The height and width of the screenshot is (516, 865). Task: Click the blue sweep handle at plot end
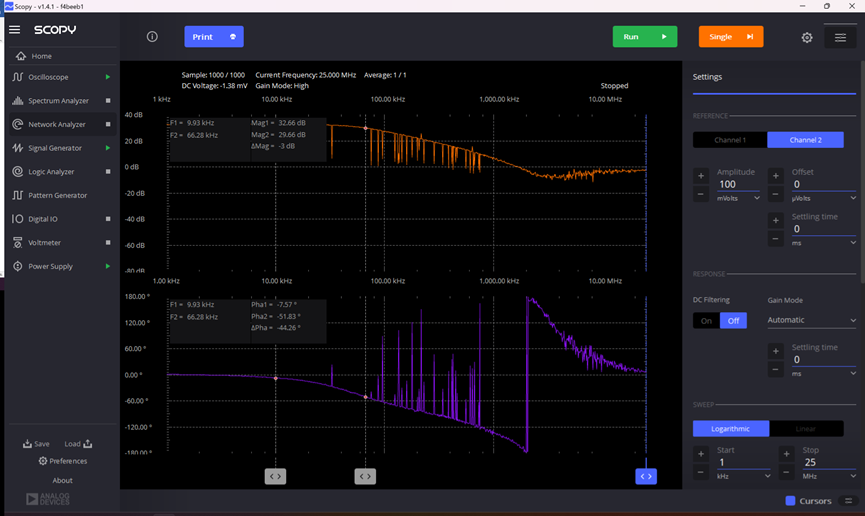pyautogui.click(x=646, y=476)
